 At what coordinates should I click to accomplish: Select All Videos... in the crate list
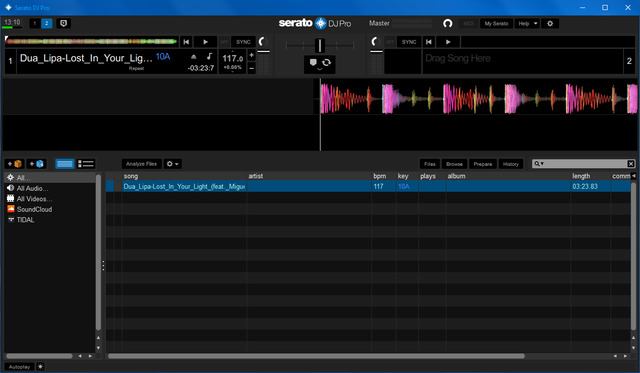(x=50, y=199)
